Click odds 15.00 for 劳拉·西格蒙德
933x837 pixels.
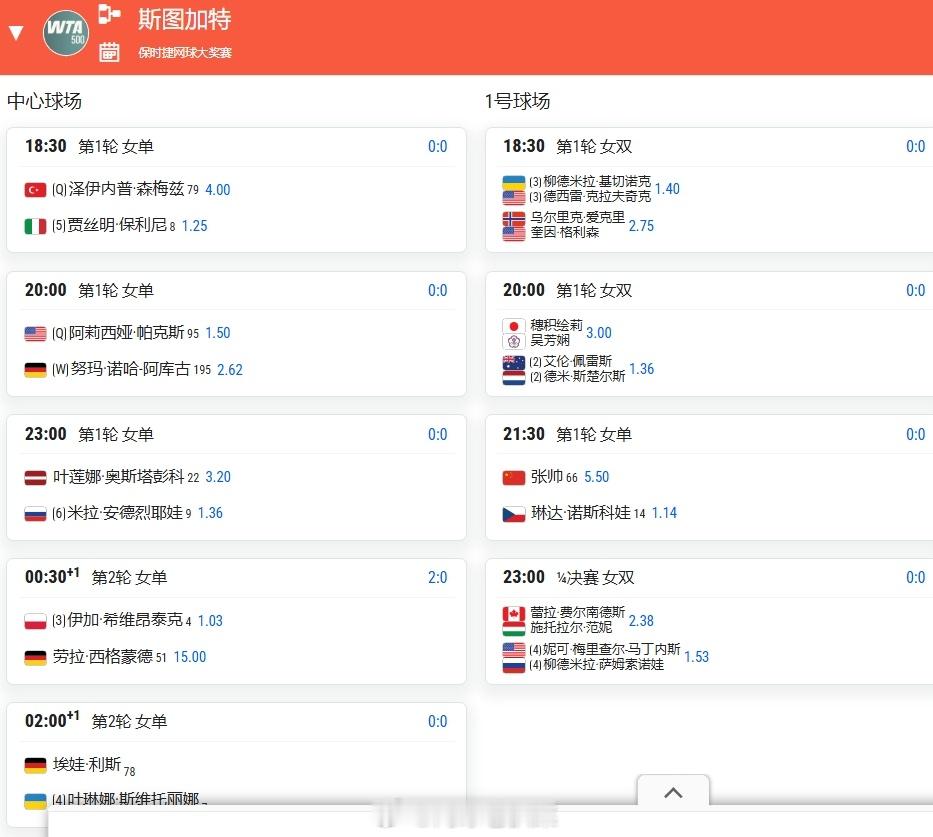(x=190, y=657)
